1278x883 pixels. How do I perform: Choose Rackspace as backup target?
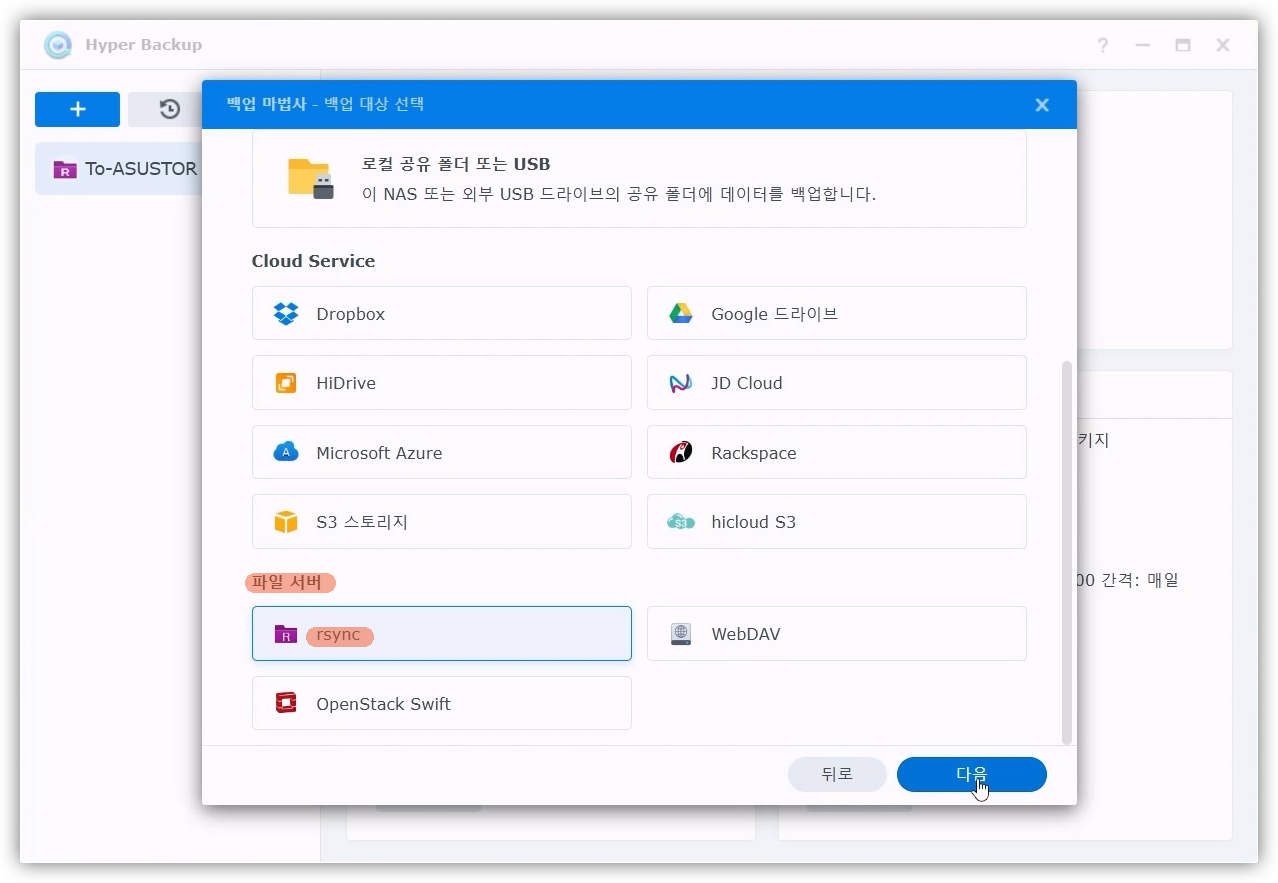pyautogui.click(x=836, y=453)
